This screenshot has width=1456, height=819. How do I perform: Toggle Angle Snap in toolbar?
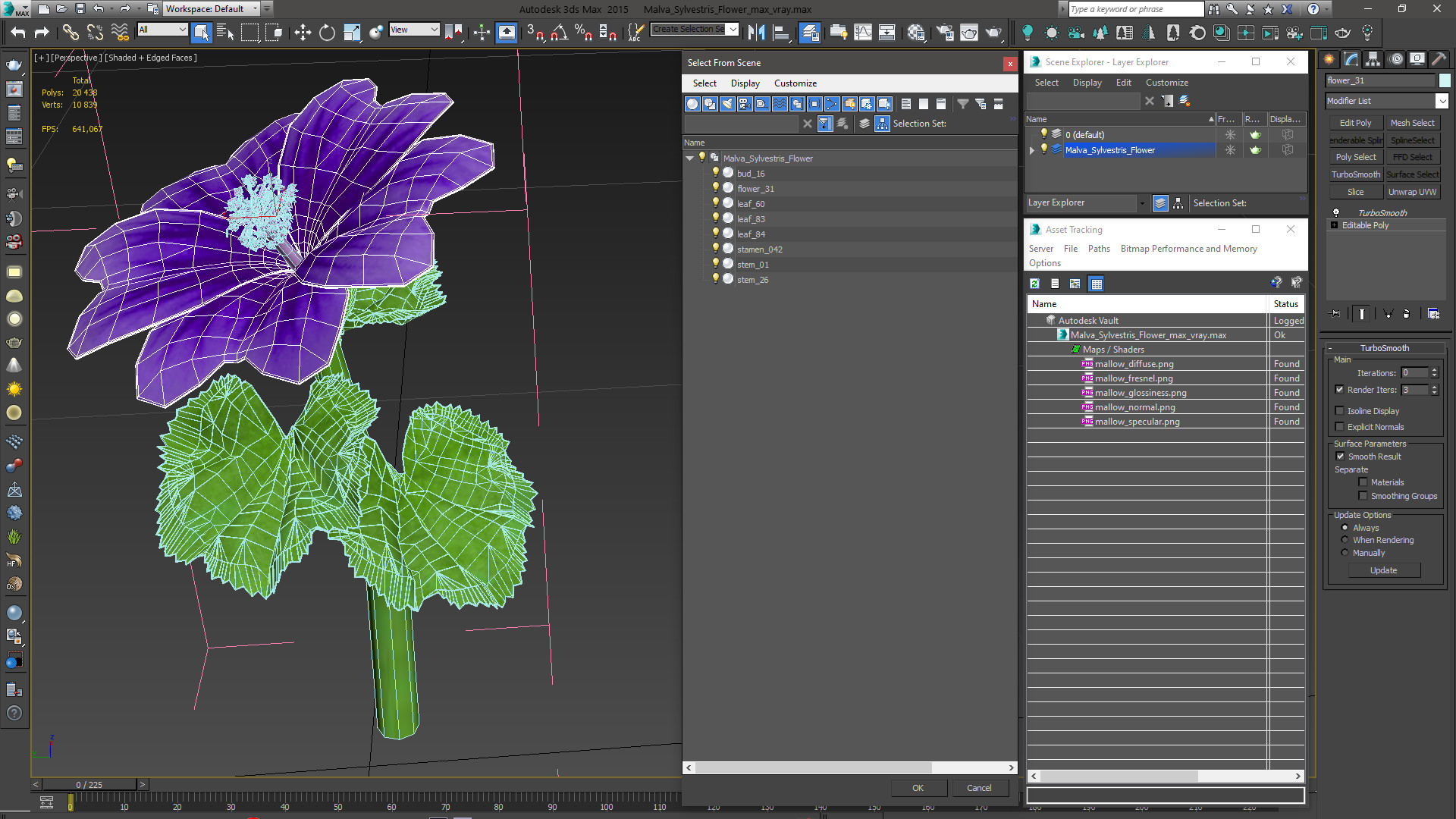[x=560, y=33]
